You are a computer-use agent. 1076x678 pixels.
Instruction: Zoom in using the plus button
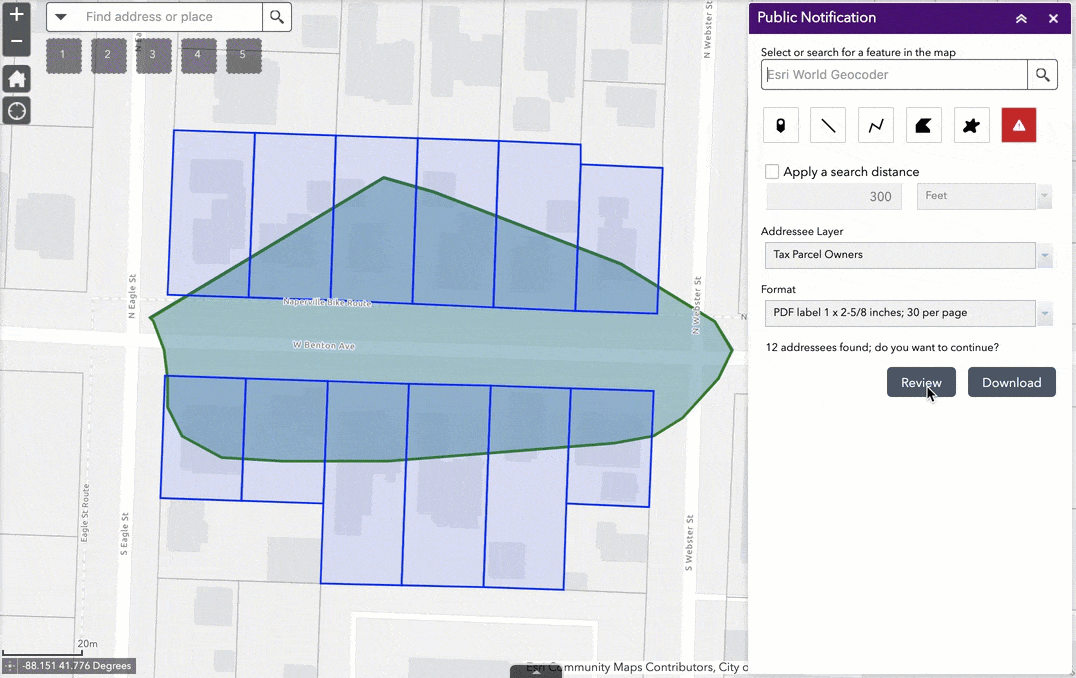[x=16, y=16]
